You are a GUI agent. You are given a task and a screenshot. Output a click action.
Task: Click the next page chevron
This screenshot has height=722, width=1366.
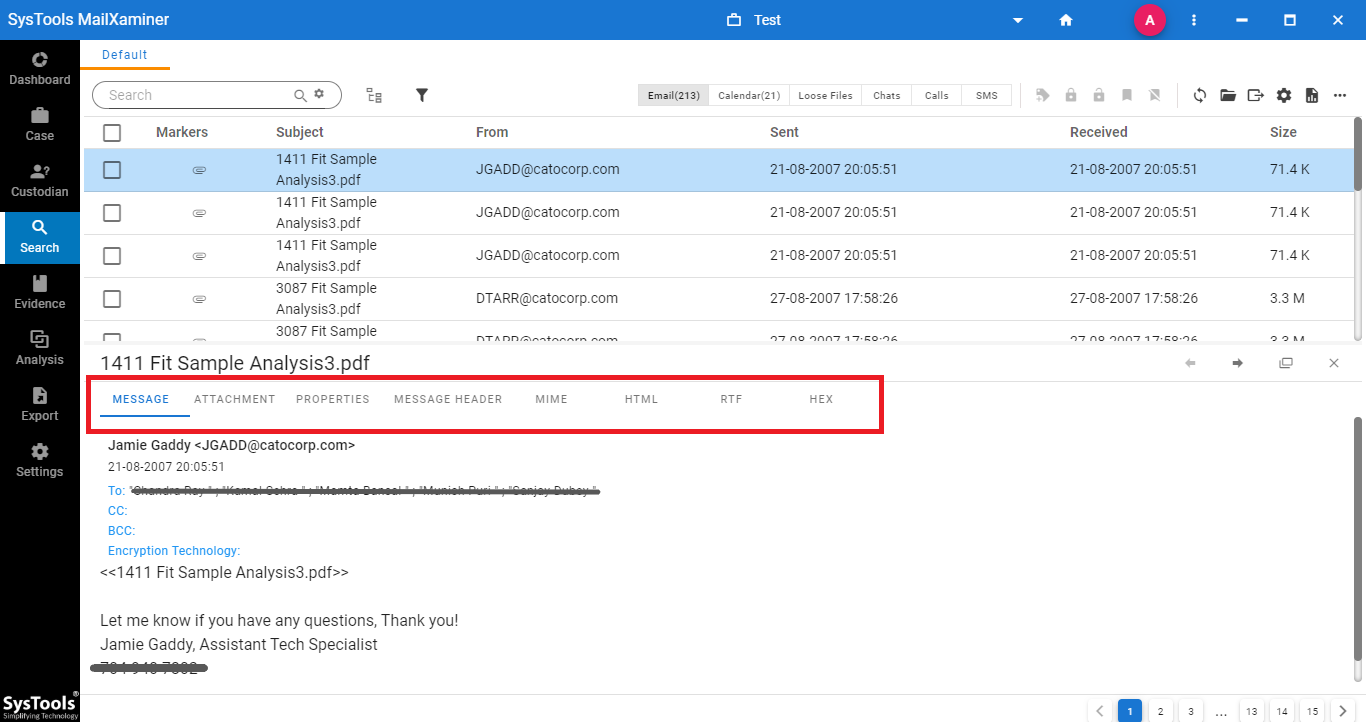(1343, 711)
